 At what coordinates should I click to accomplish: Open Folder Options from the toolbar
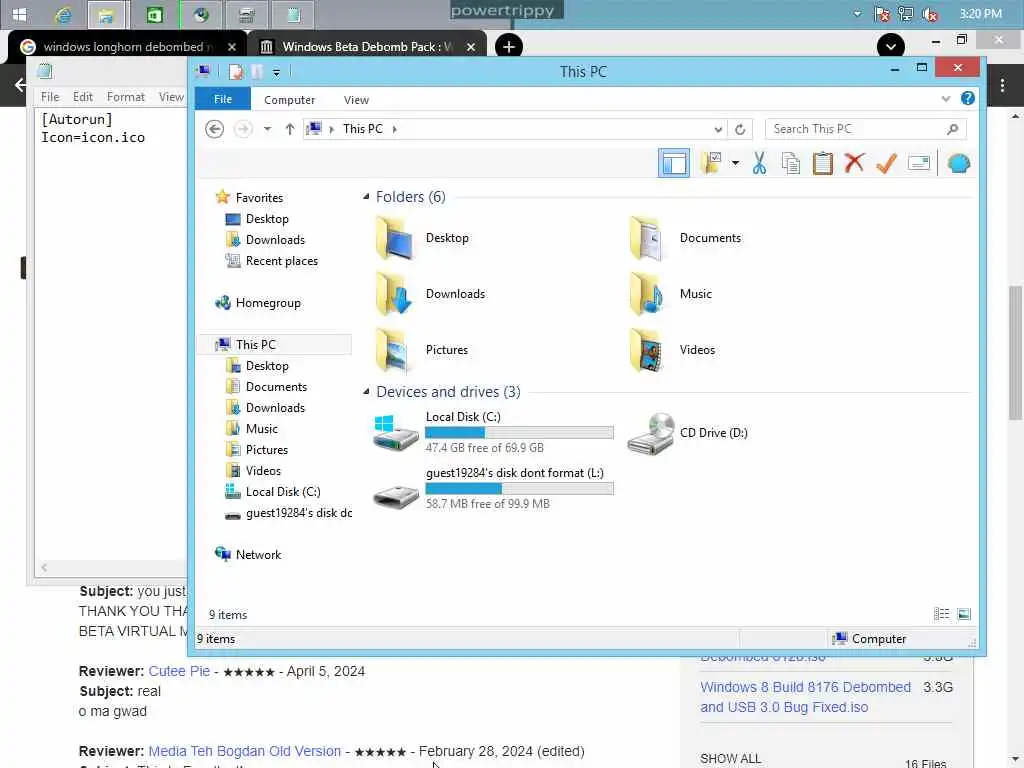pyautogui.click(x=711, y=163)
